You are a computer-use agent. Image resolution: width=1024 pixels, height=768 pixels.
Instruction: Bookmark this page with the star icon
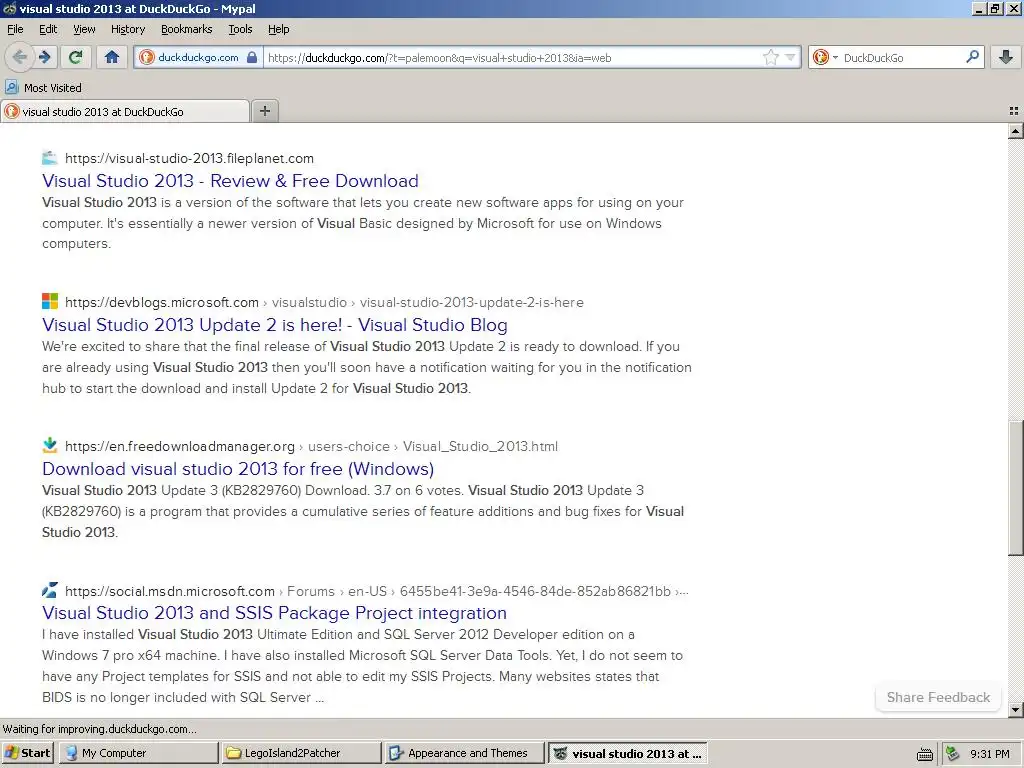(x=771, y=57)
